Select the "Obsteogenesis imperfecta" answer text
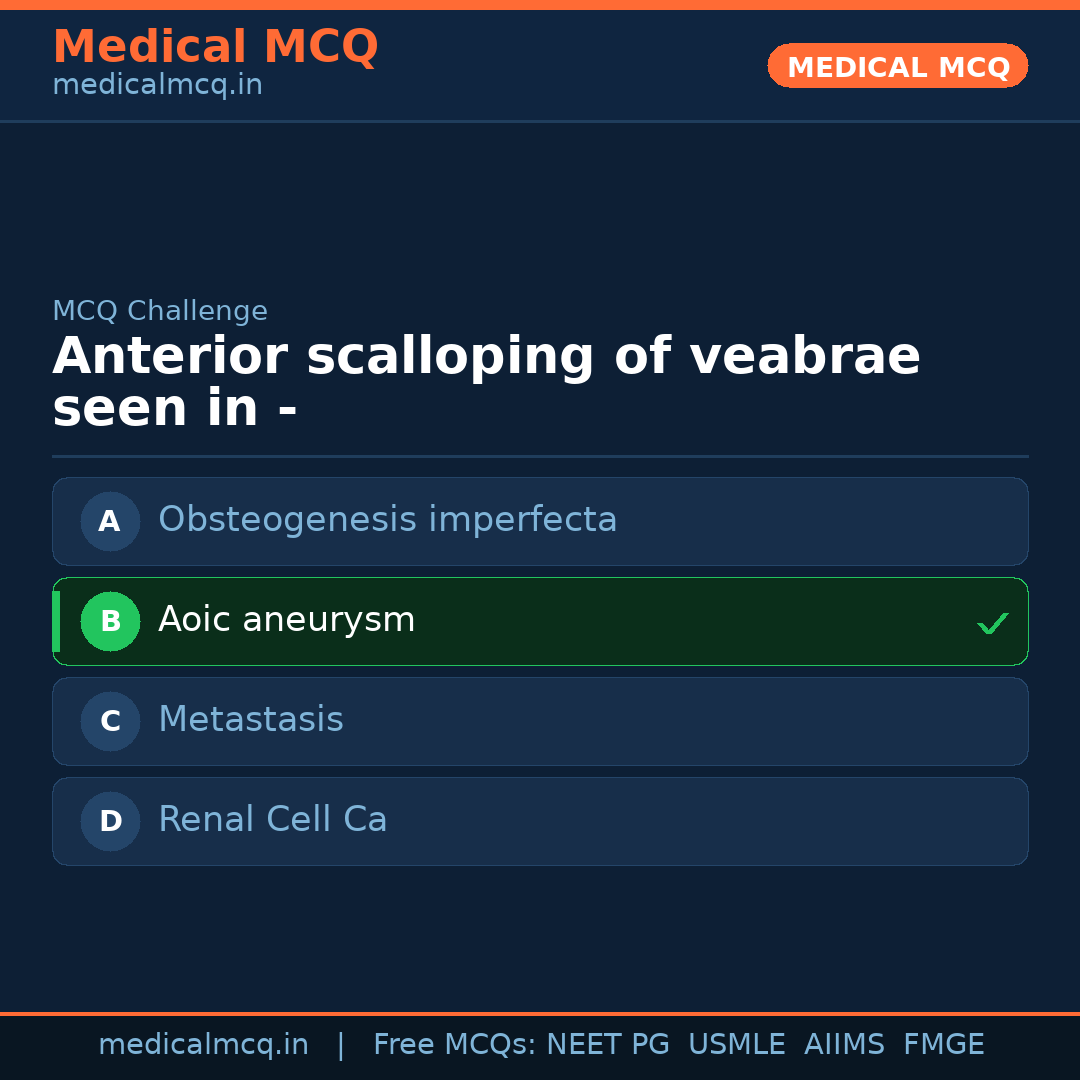 pyautogui.click(x=387, y=520)
